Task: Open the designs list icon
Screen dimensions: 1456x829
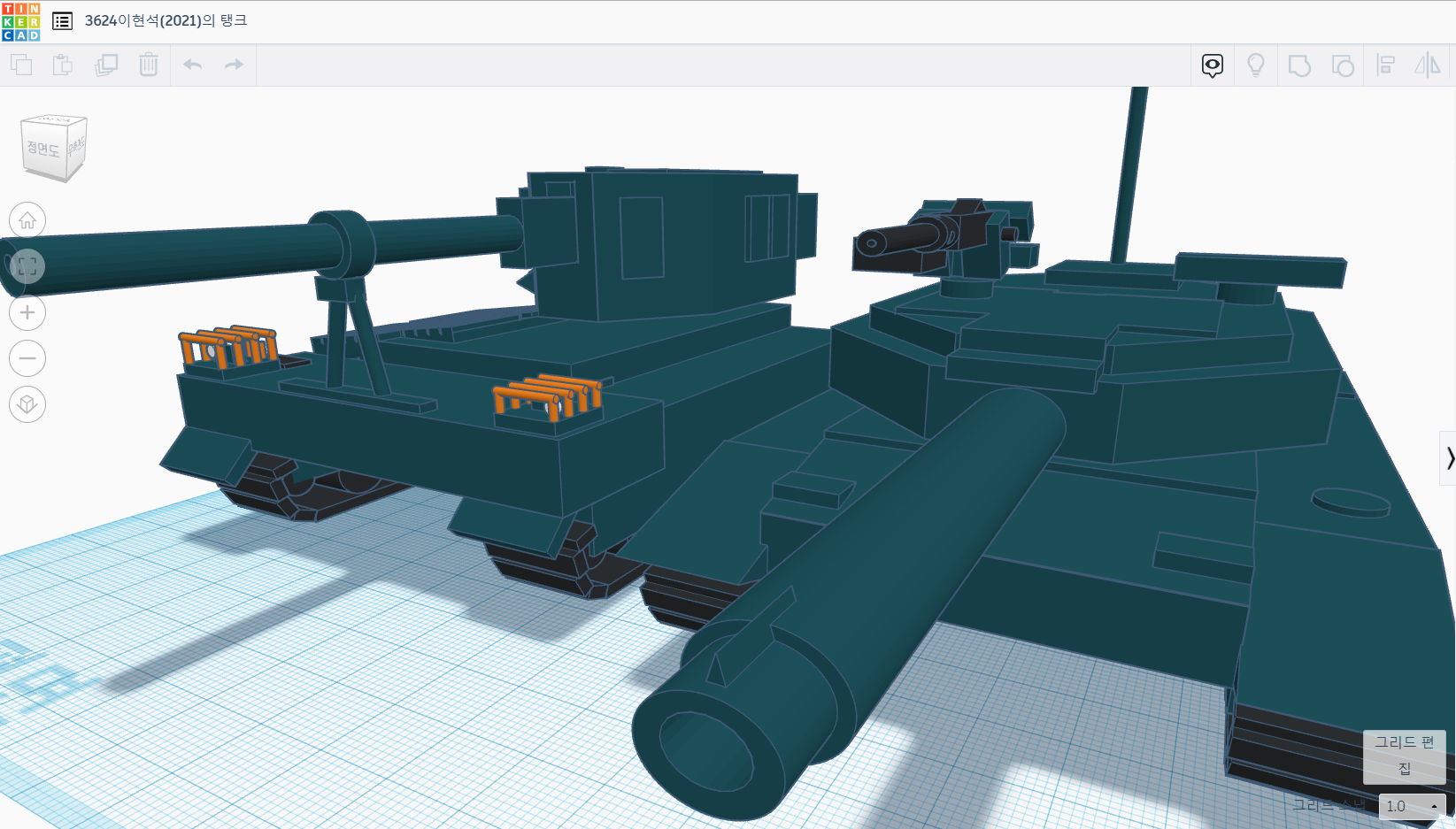Action: pos(62,21)
